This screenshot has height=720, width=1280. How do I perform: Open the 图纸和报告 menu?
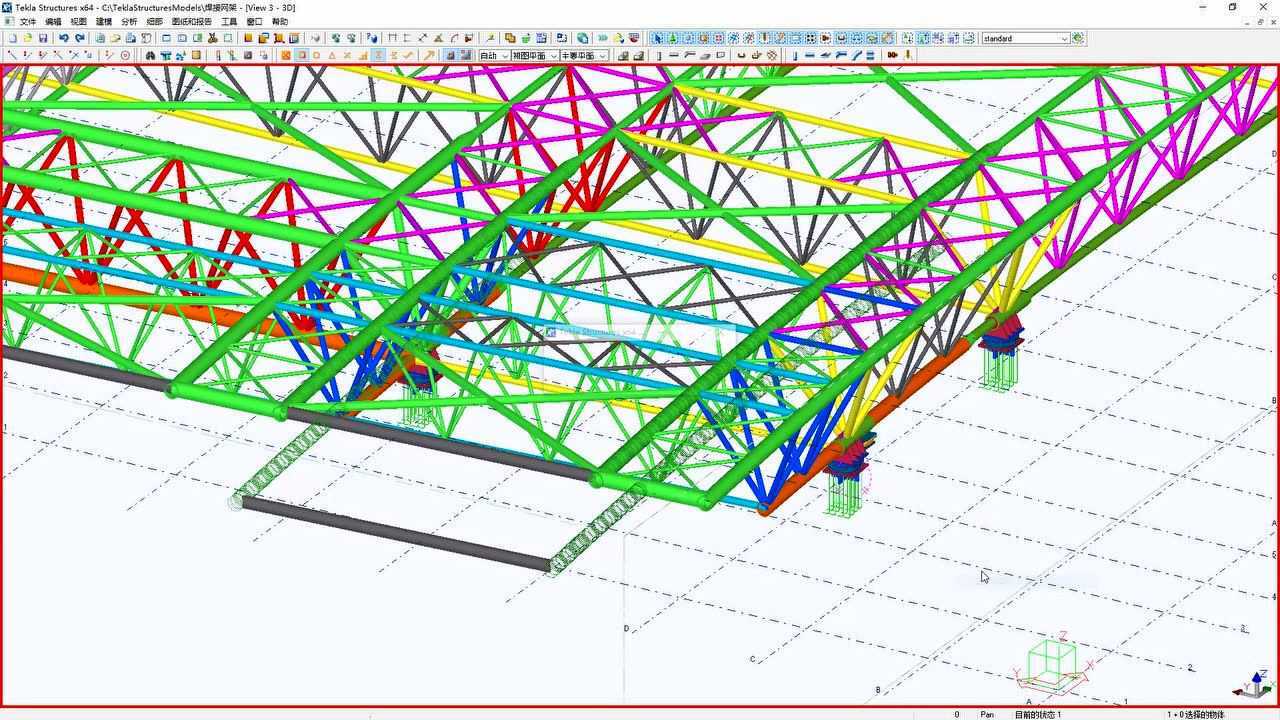tap(191, 21)
